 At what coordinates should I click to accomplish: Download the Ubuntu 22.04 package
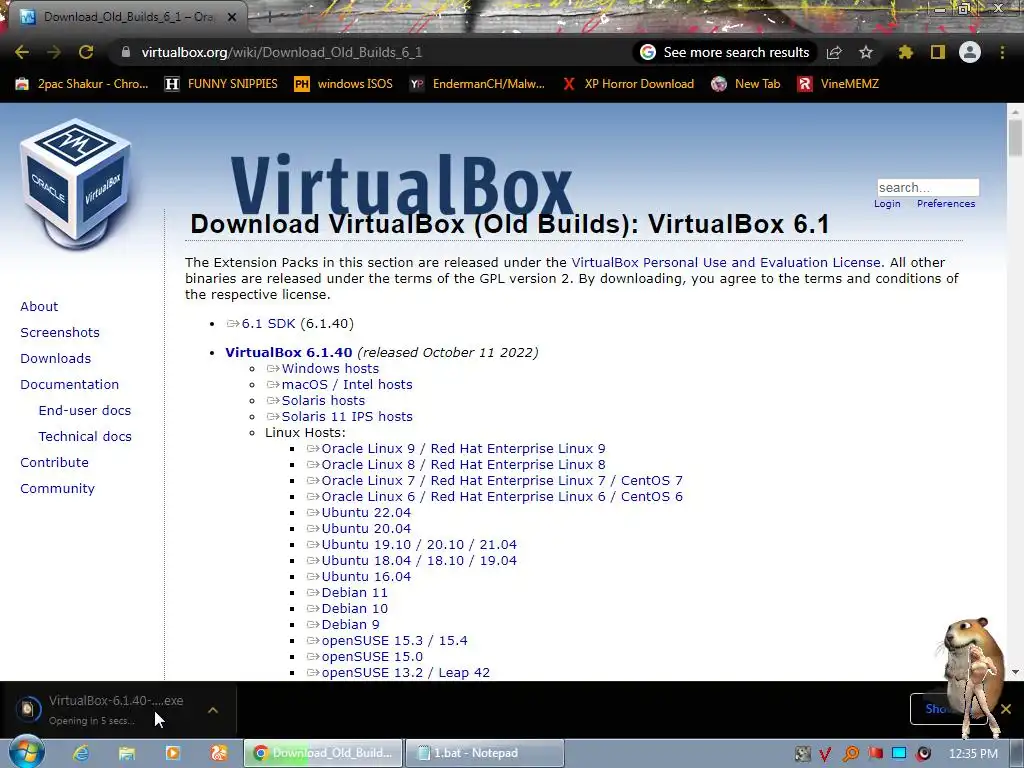coord(359,513)
